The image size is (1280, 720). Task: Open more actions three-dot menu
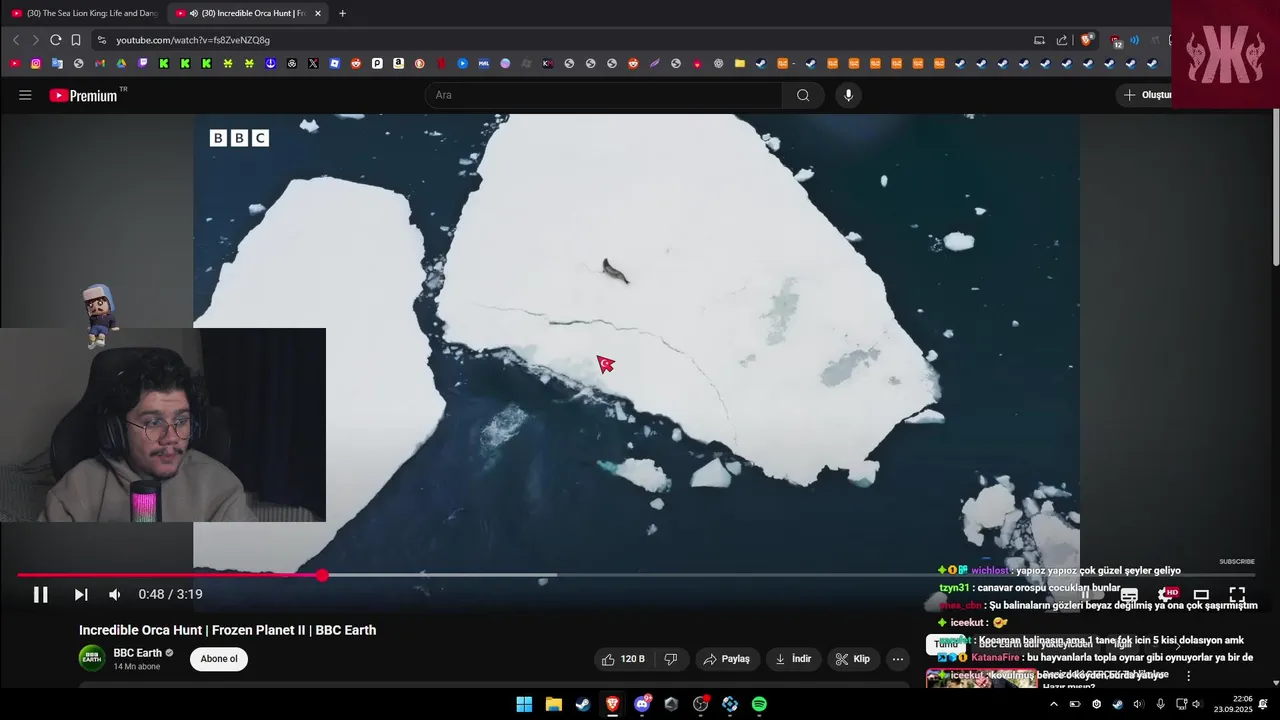click(898, 659)
